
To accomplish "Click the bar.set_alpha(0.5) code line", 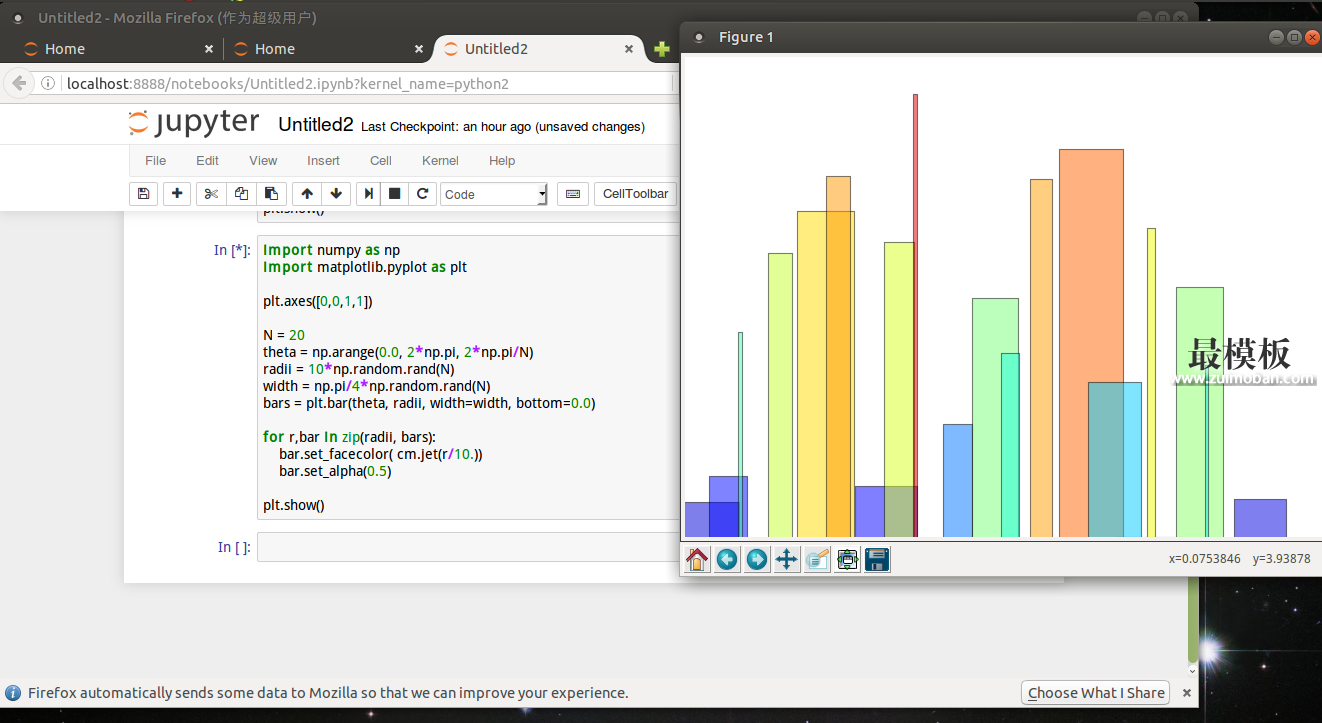I will 335,471.
